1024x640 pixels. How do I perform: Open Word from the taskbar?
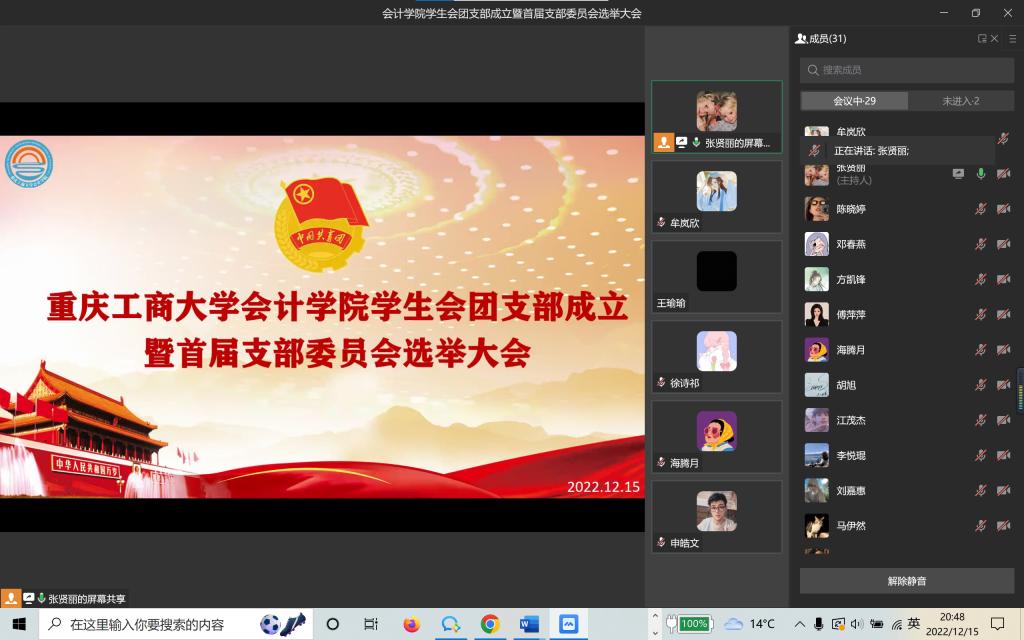pos(529,624)
